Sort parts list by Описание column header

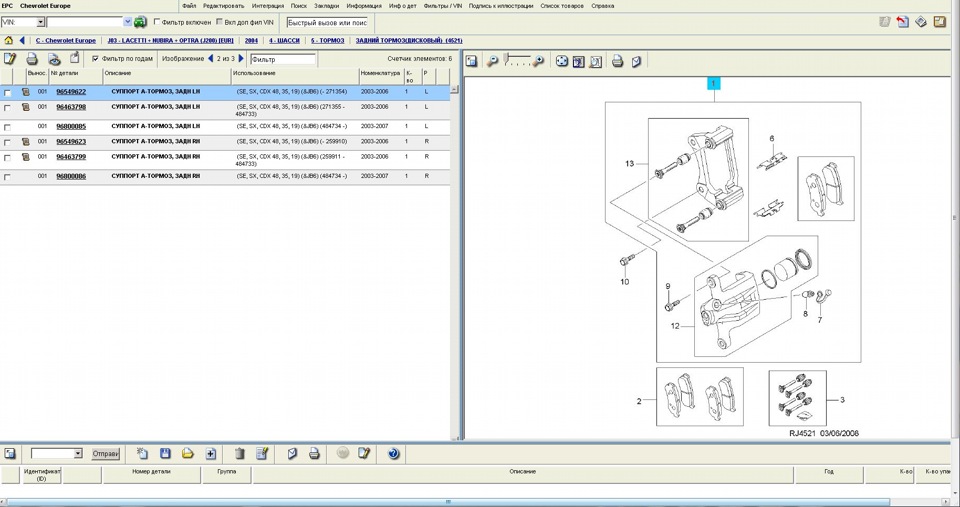(167, 76)
